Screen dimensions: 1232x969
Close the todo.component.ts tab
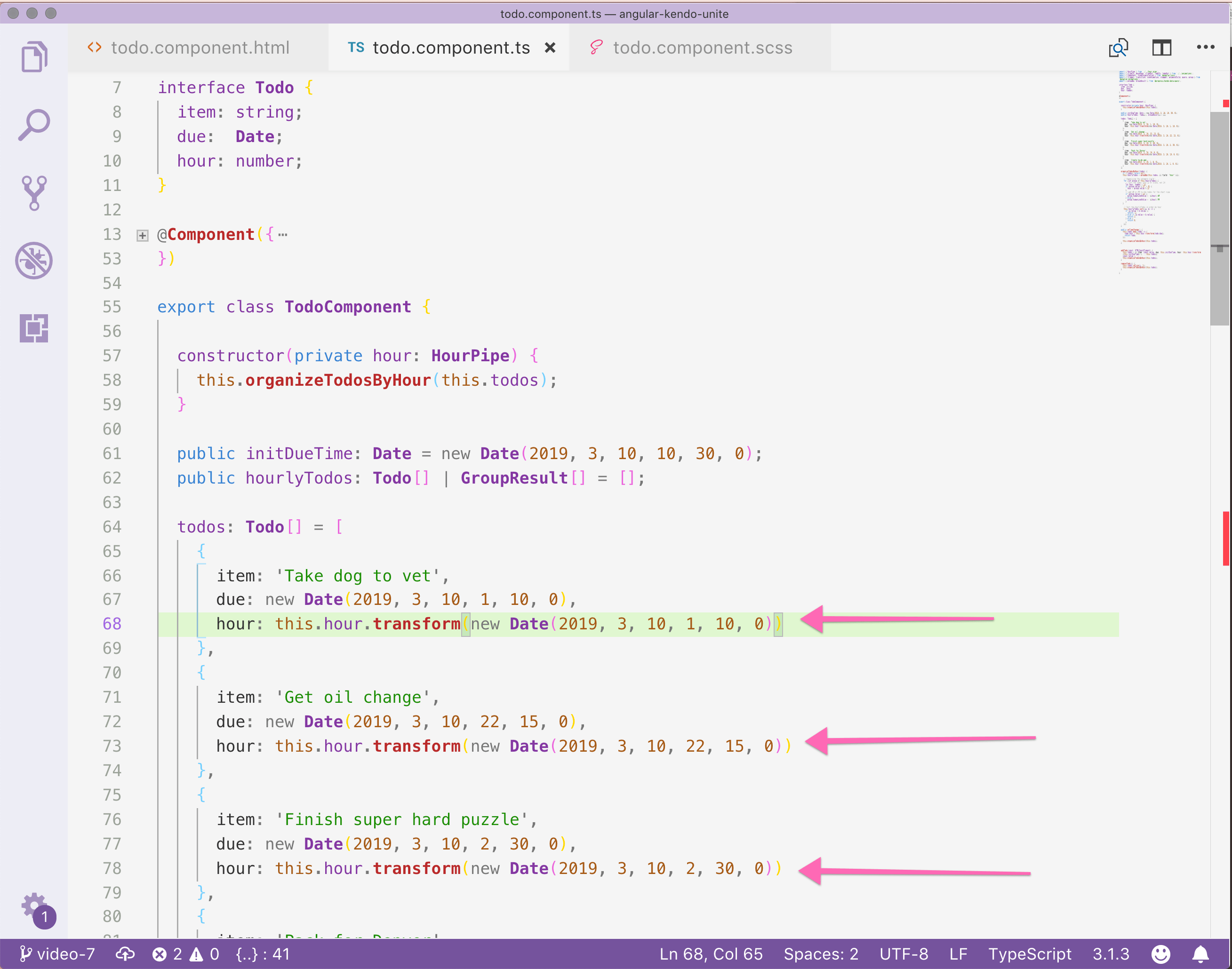click(x=550, y=48)
